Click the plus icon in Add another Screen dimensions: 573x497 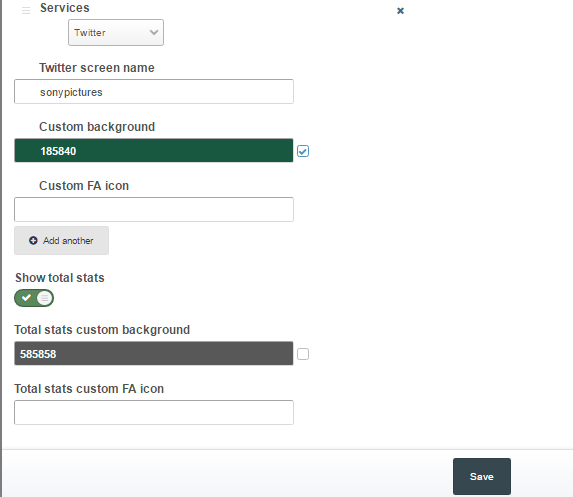pyautogui.click(x=33, y=240)
